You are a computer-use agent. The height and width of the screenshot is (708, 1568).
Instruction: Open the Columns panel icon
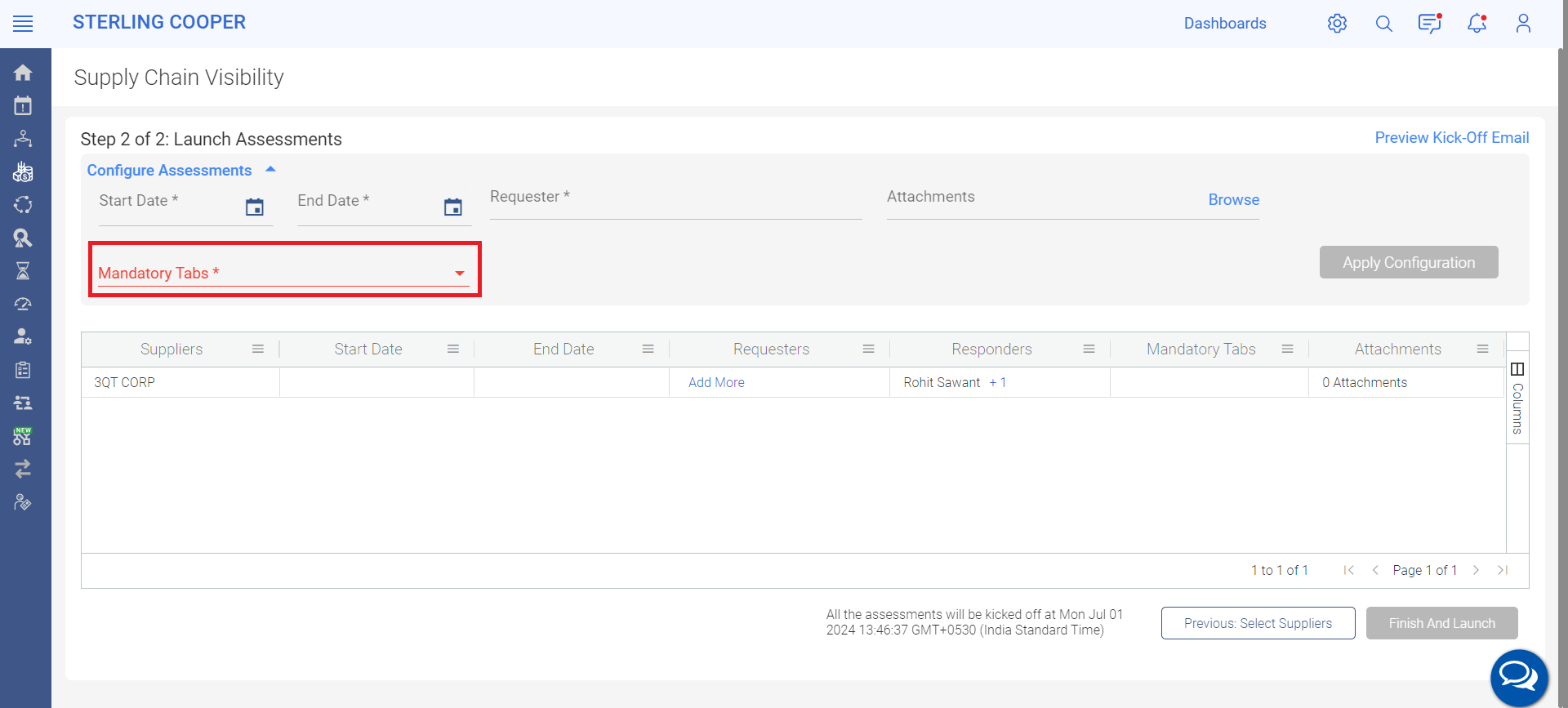(x=1517, y=369)
